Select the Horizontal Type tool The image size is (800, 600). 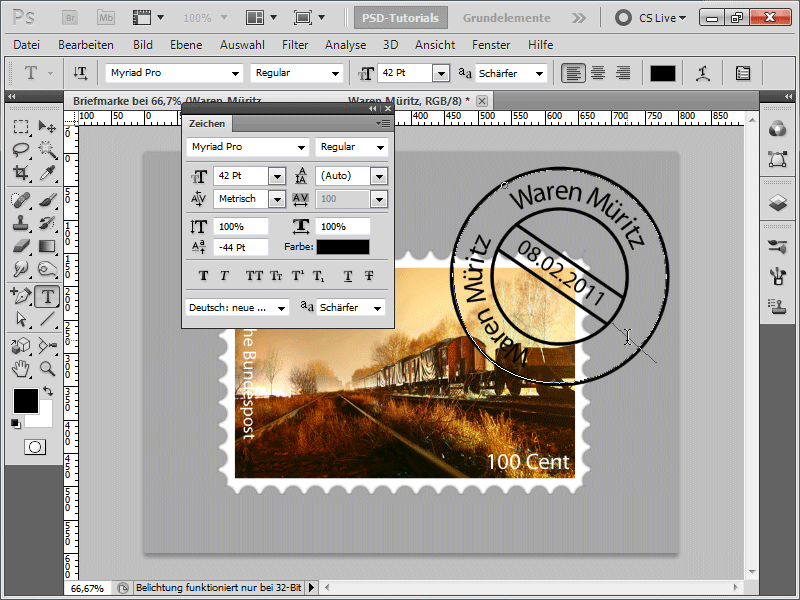pos(47,296)
